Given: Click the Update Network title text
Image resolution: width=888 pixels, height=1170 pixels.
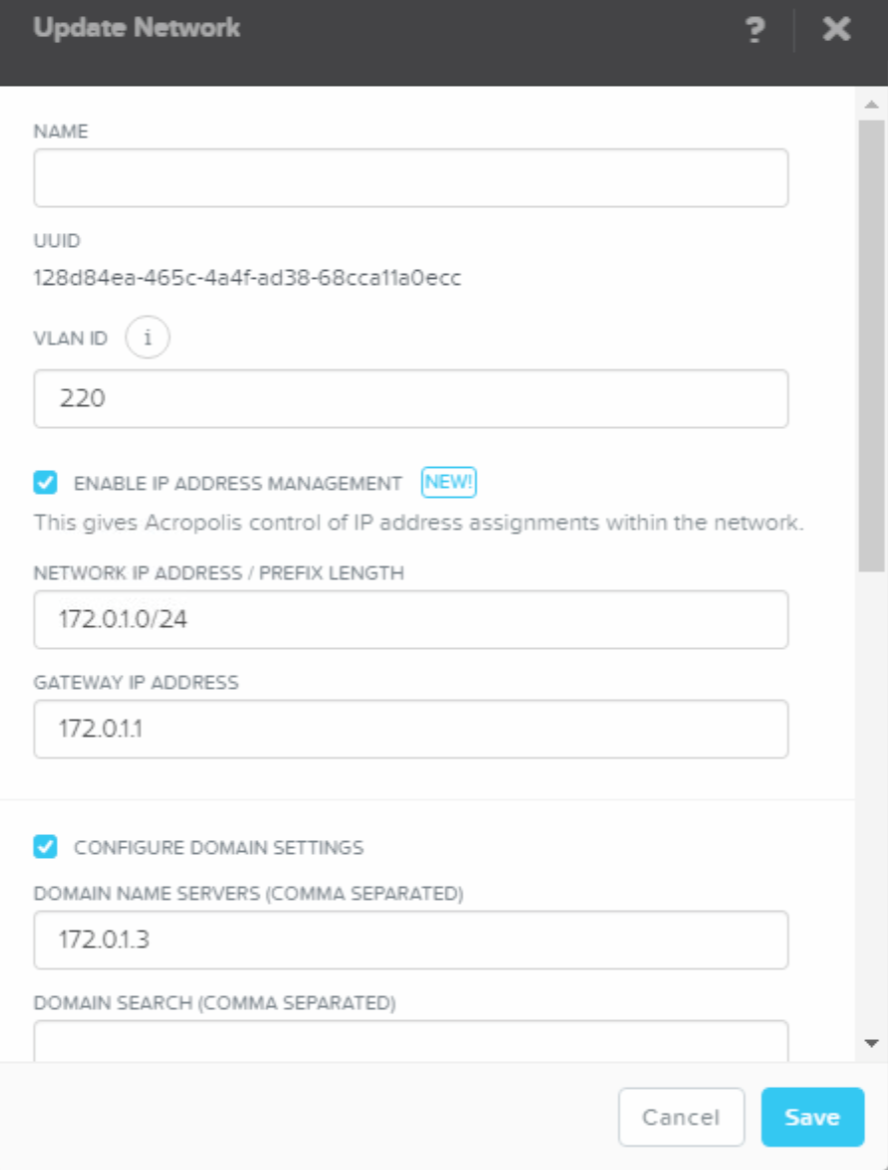Looking at the screenshot, I should [137, 28].
